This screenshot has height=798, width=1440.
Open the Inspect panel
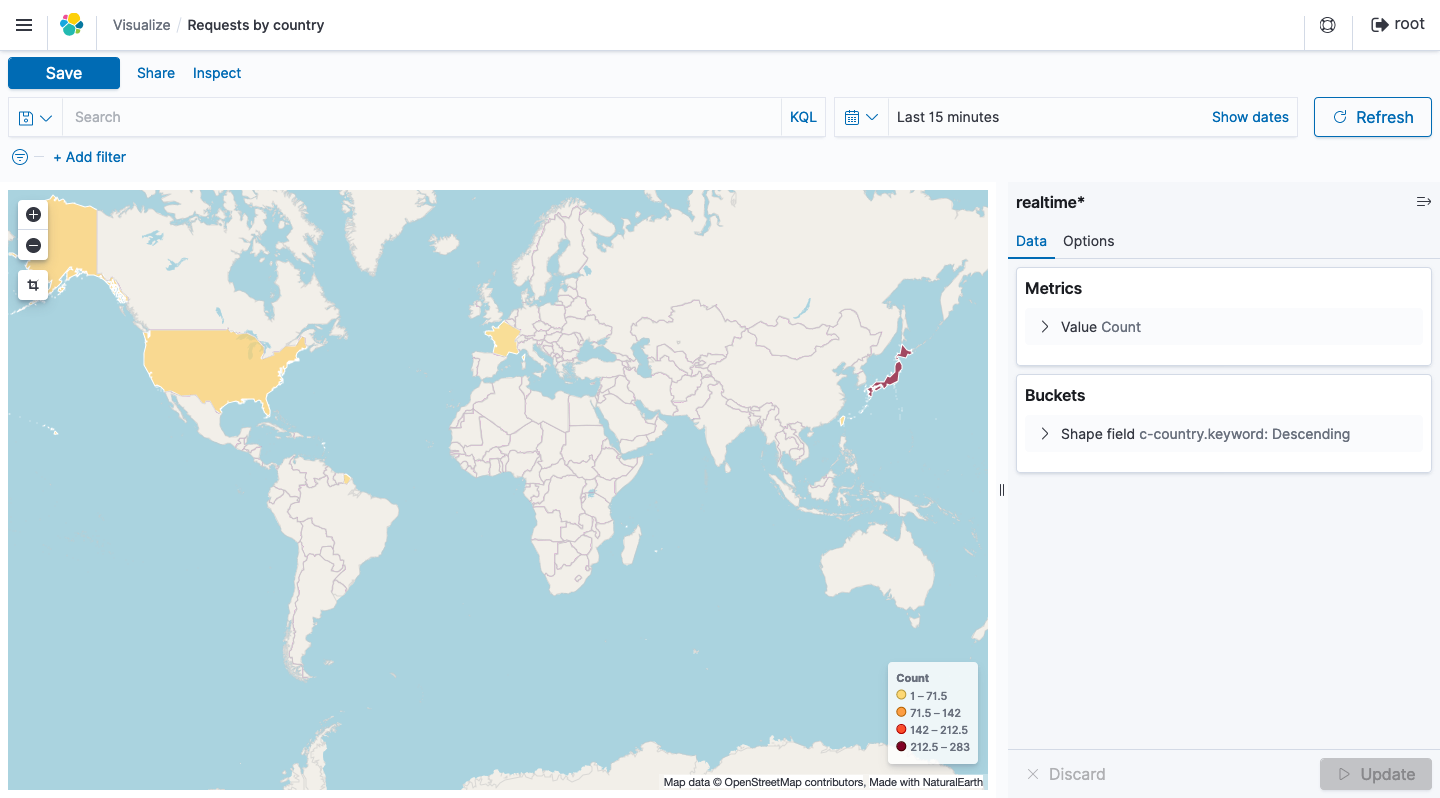coord(216,72)
